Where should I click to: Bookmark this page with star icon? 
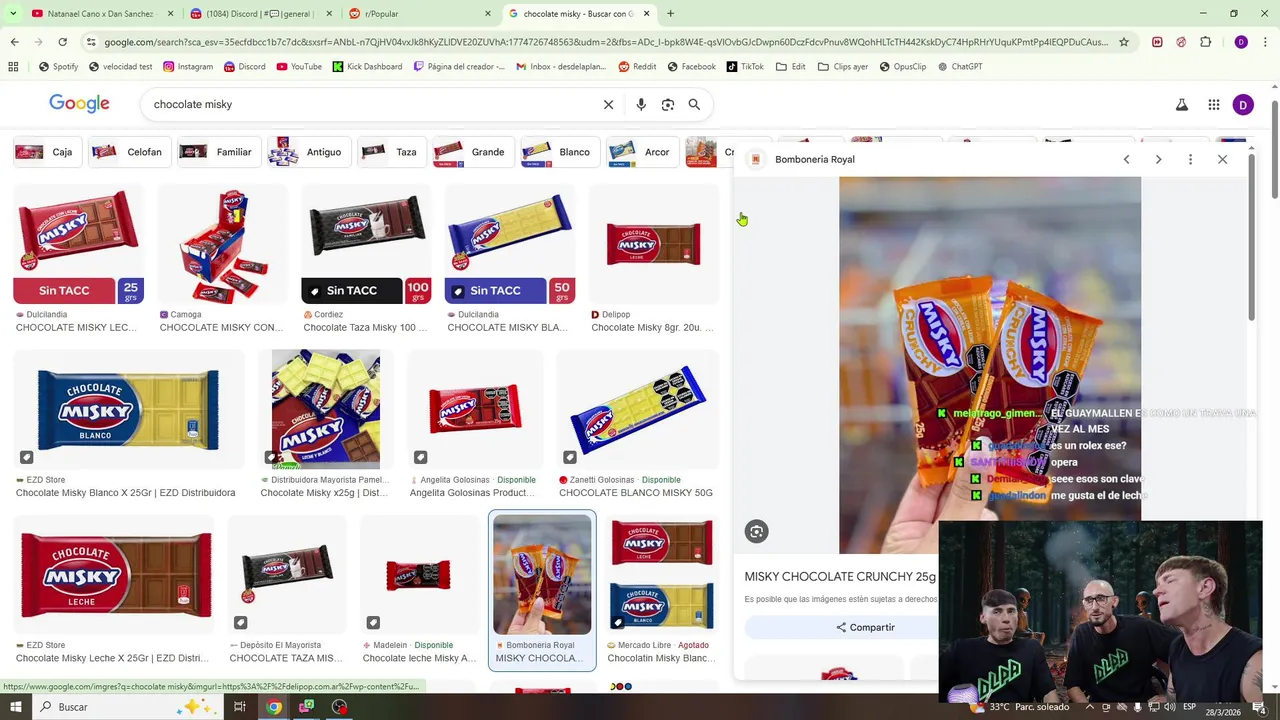coord(1124,42)
